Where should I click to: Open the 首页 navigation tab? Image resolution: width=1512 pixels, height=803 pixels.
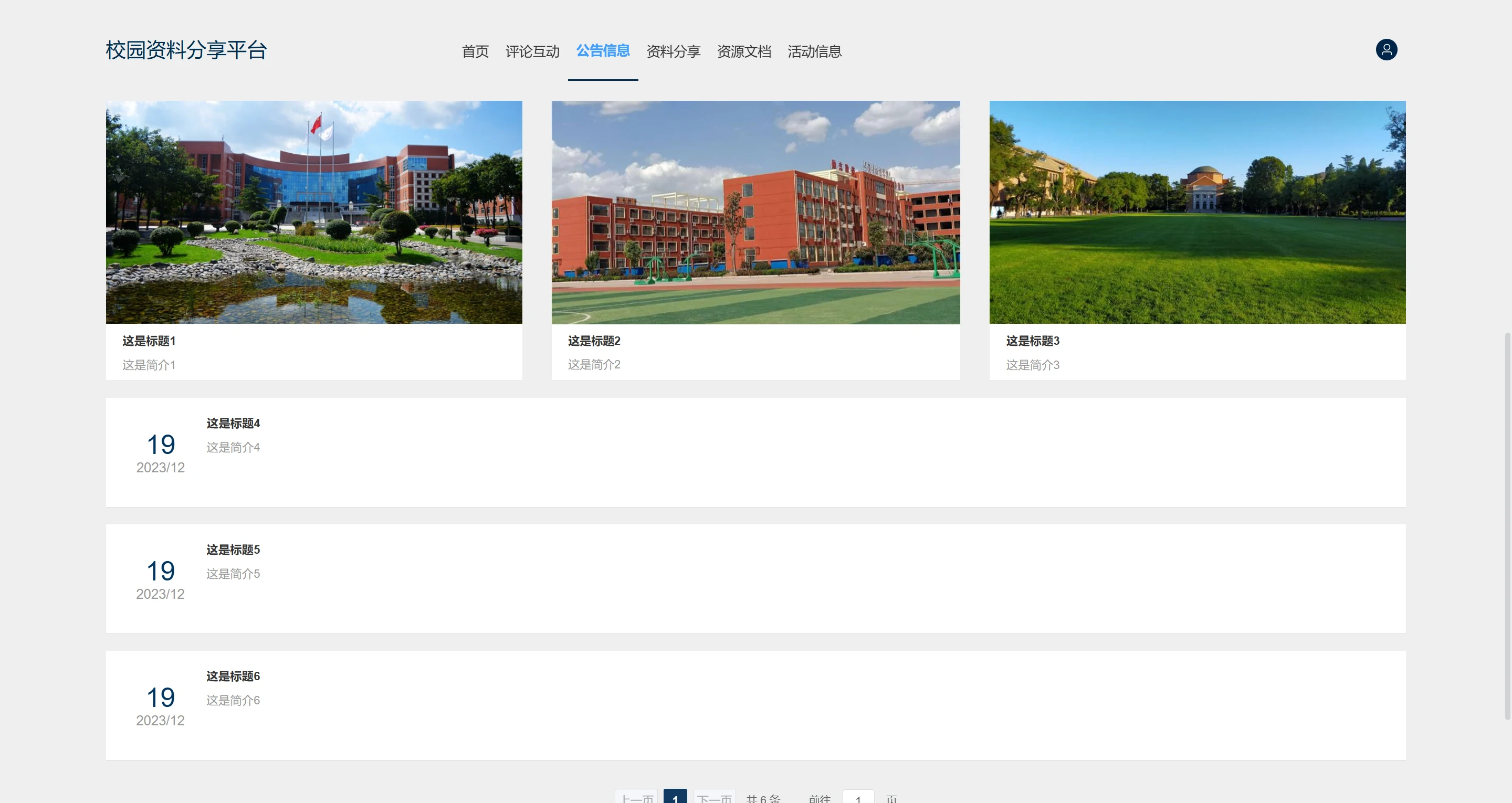[475, 51]
